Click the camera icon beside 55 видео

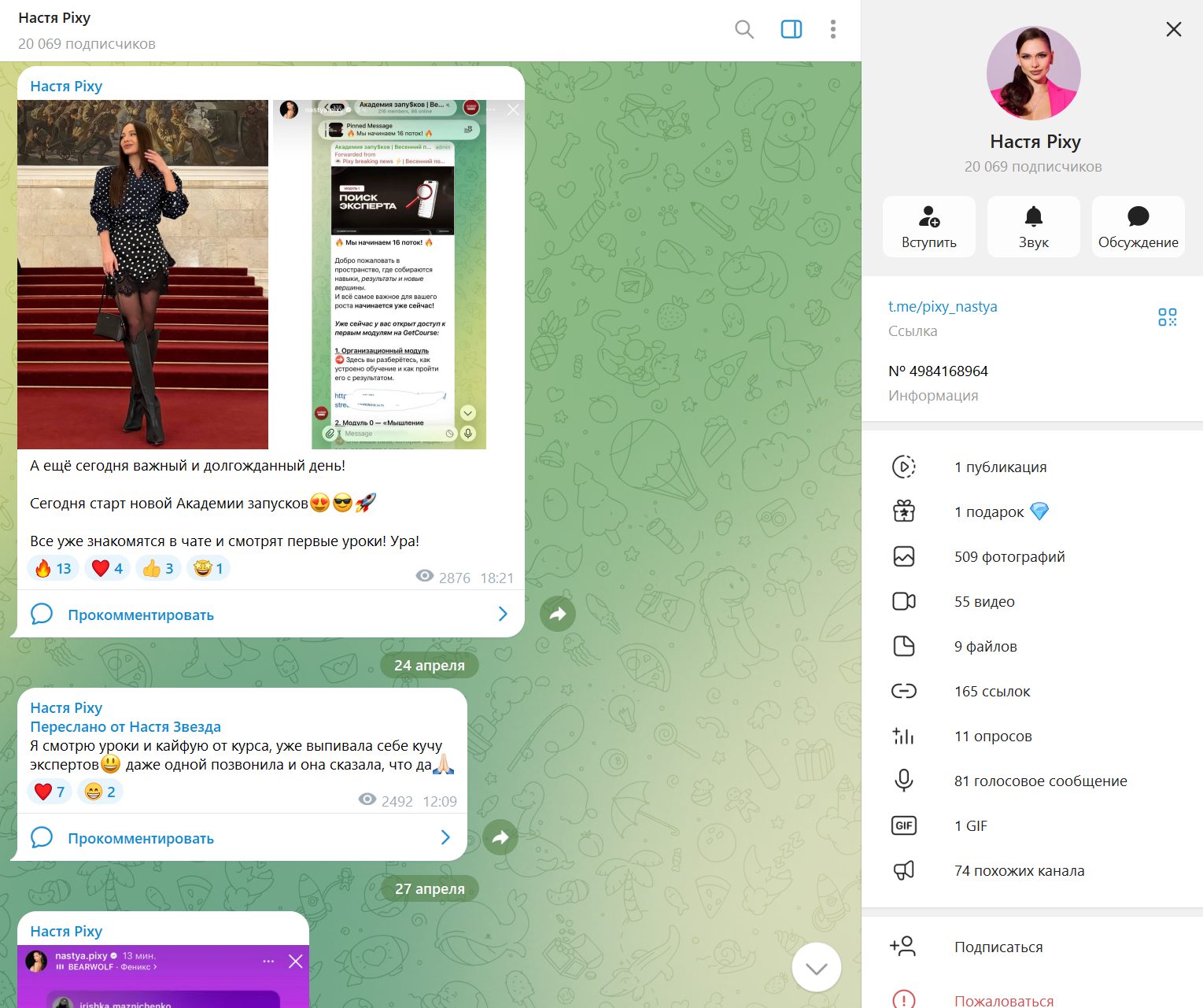903,601
